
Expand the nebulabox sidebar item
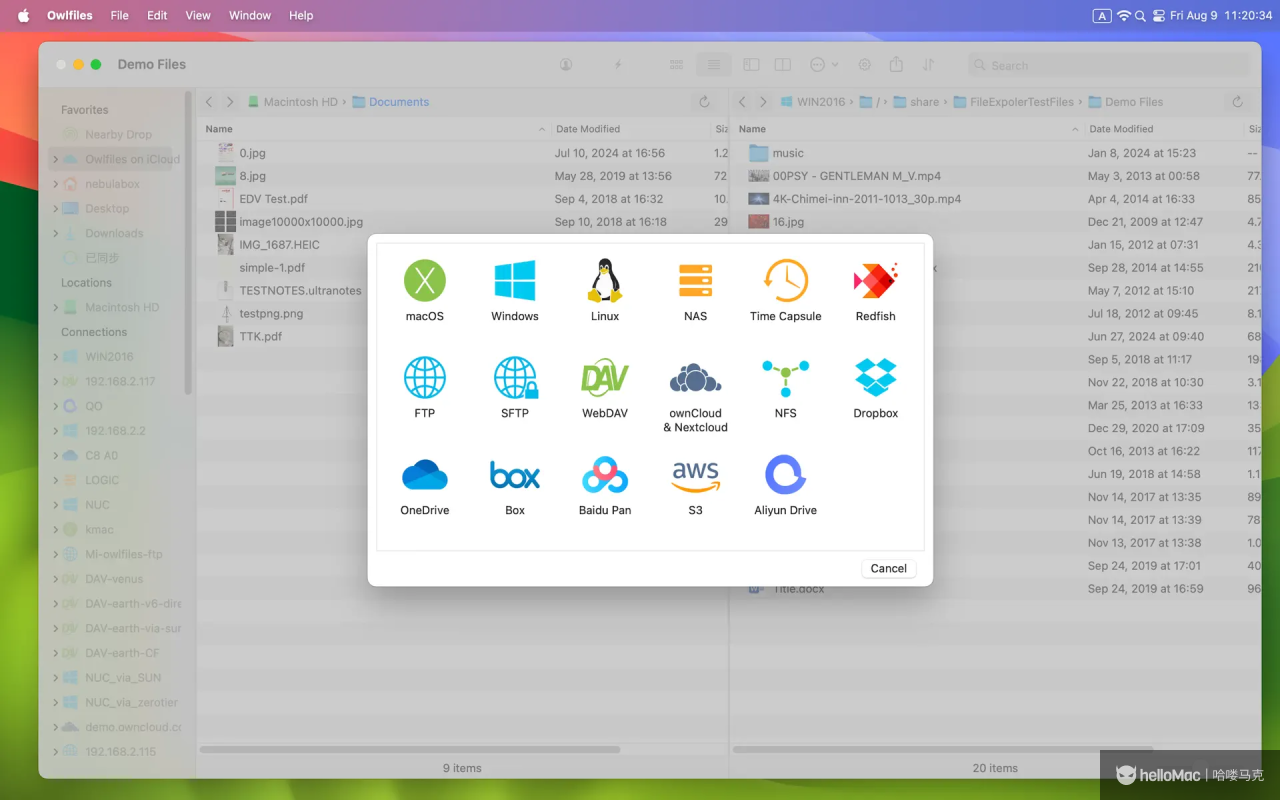(x=56, y=184)
